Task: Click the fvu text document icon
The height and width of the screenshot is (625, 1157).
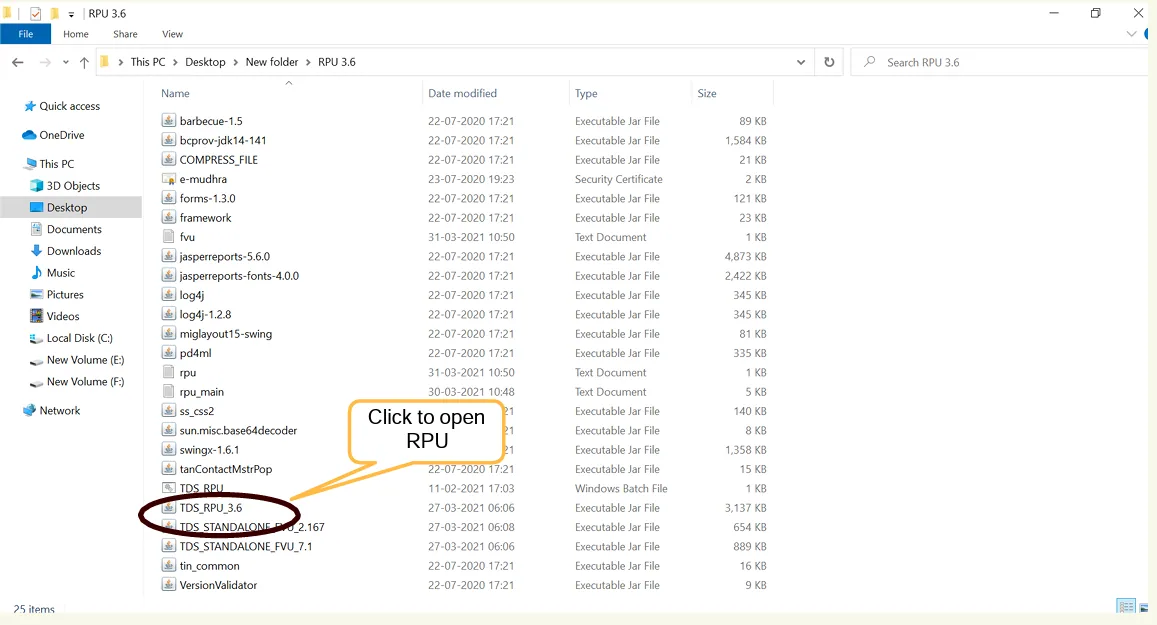Action: pyautogui.click(x=168, y=237)
